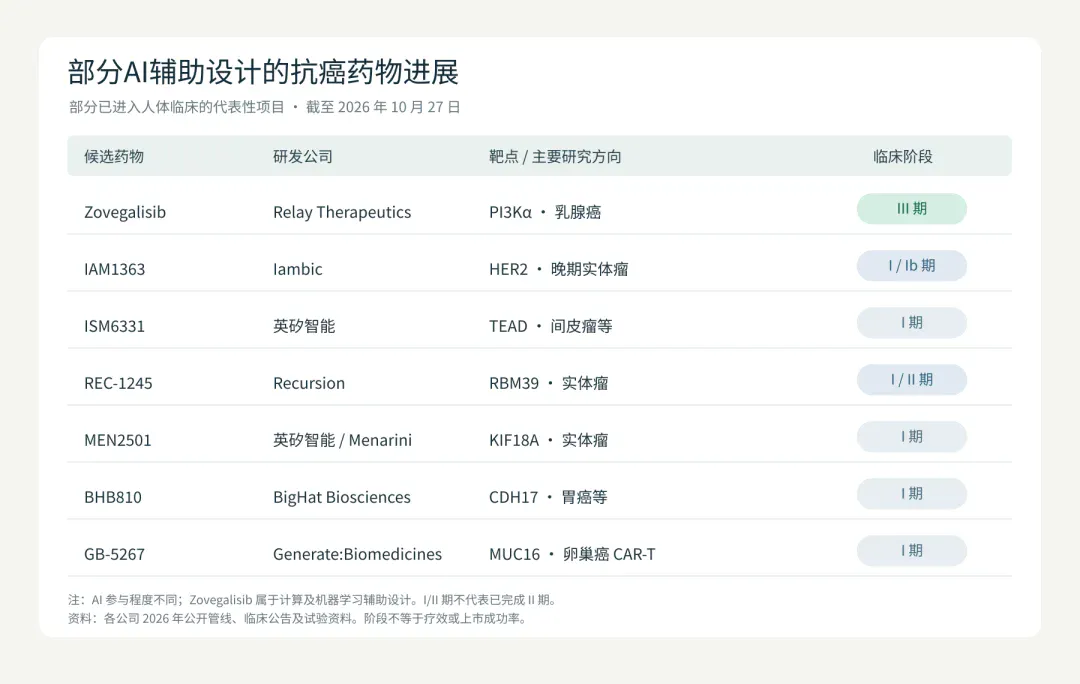Click the I 期 badge in MEN2501 row
The width and height of the screenshot is (1080, 684).
[x=911, y=437]
